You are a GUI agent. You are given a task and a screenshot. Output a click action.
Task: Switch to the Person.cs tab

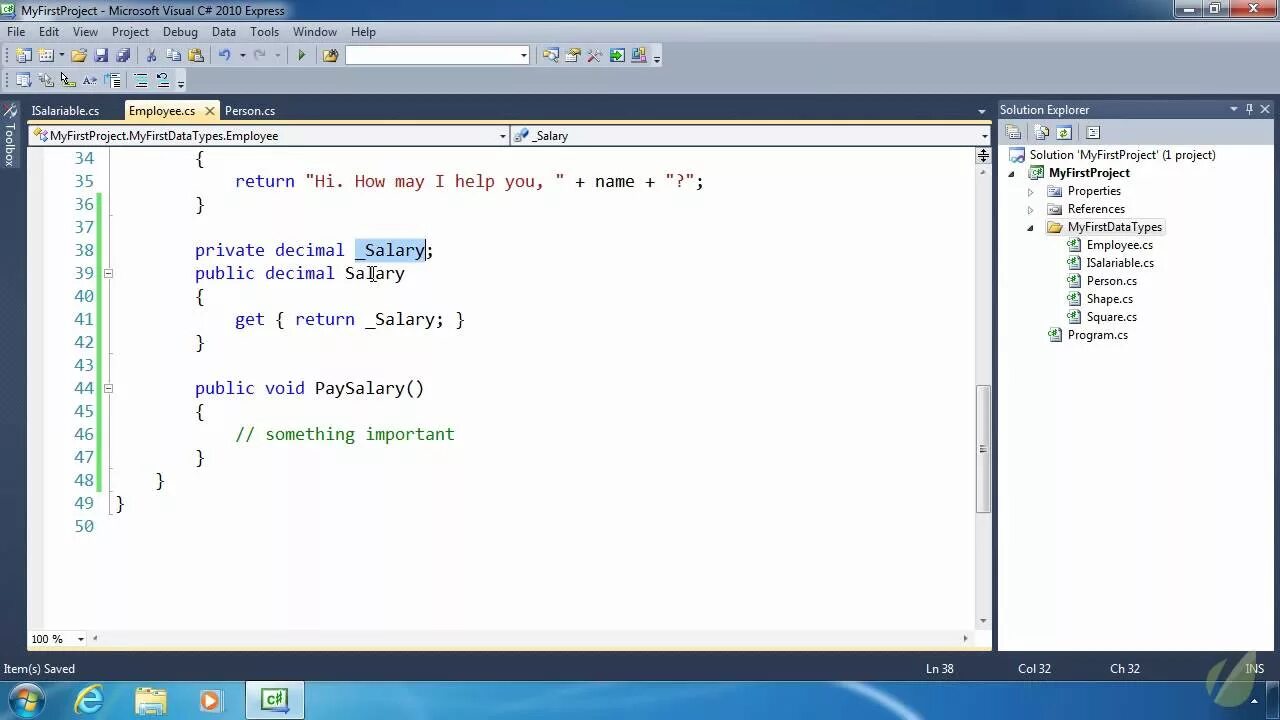[x=250, y=111]
